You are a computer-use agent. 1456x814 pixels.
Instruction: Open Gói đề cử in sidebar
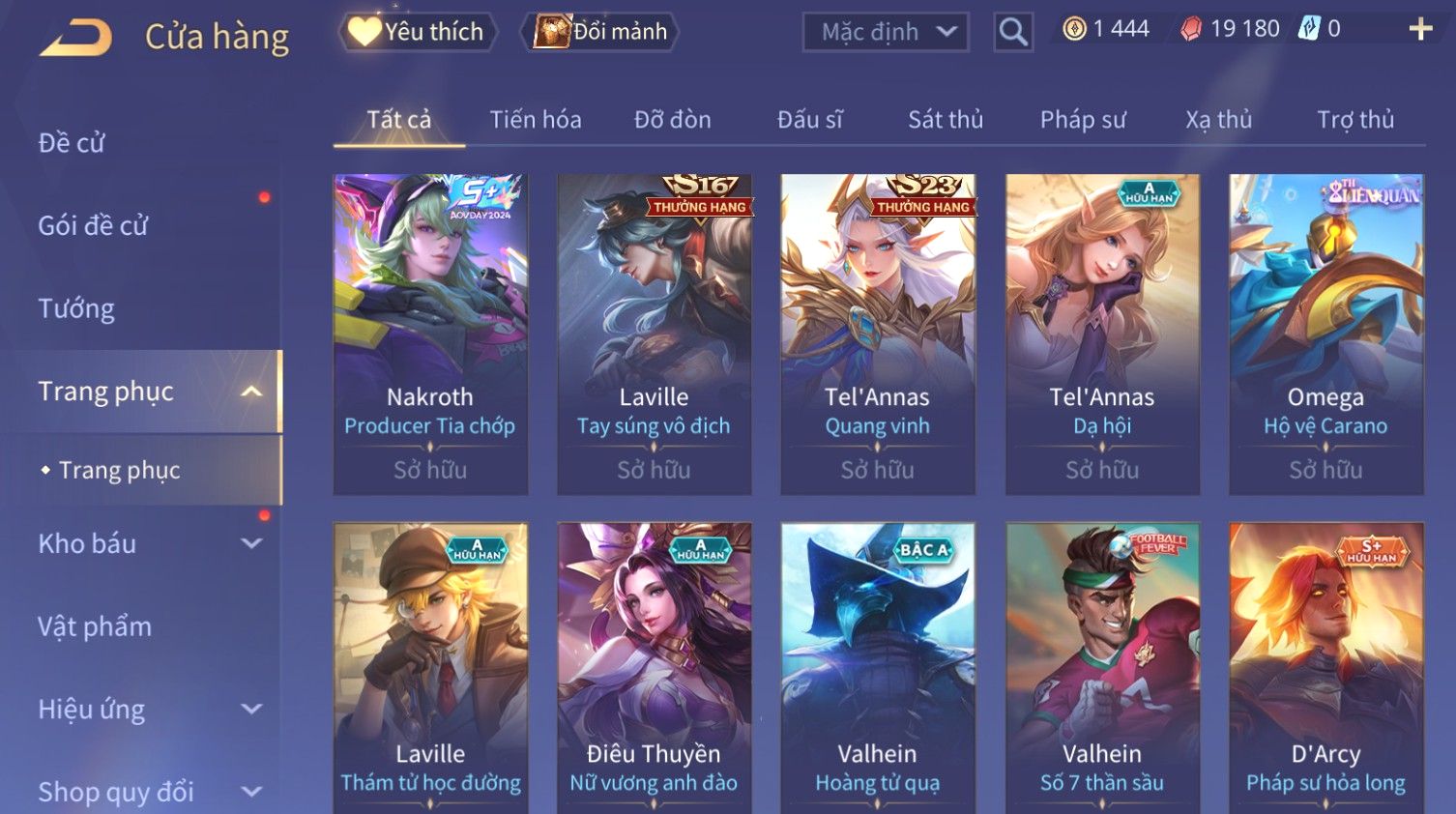coord(93,225)
